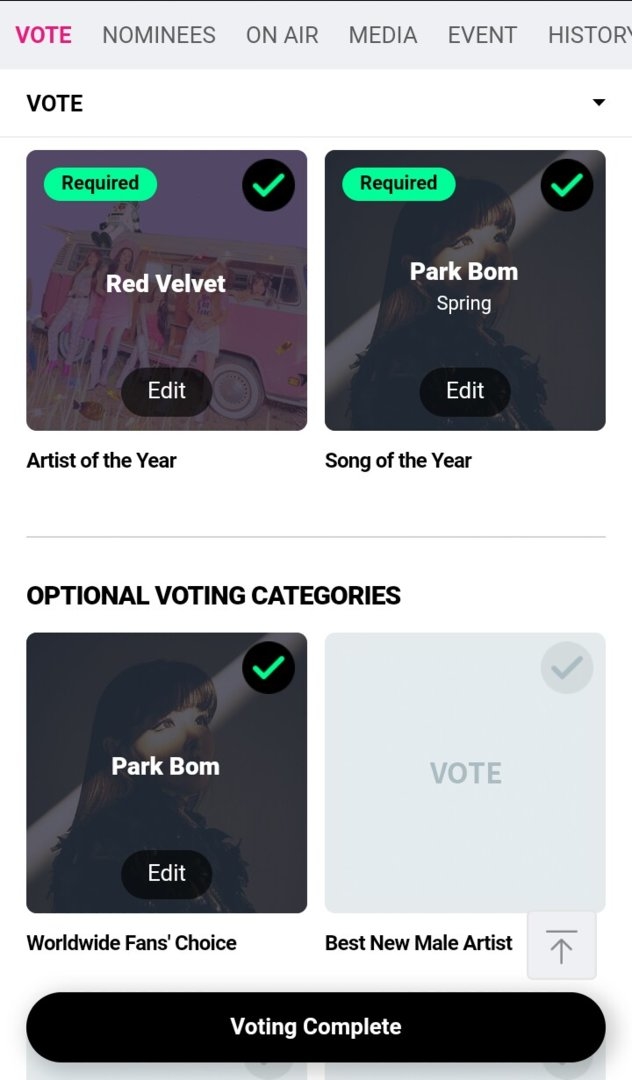This screenshot has width=632, height=1080.
Task: Click the Required badge on Red Velvet card
Action: [101, 183]
